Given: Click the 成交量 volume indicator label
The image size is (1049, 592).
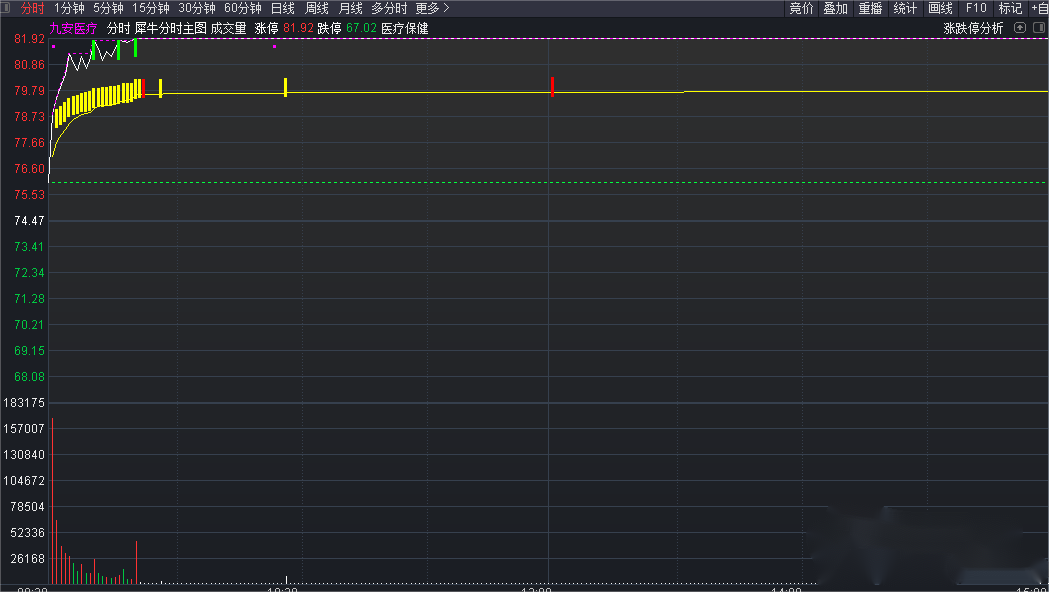Looking at the screenshot, I should point(228,28).
